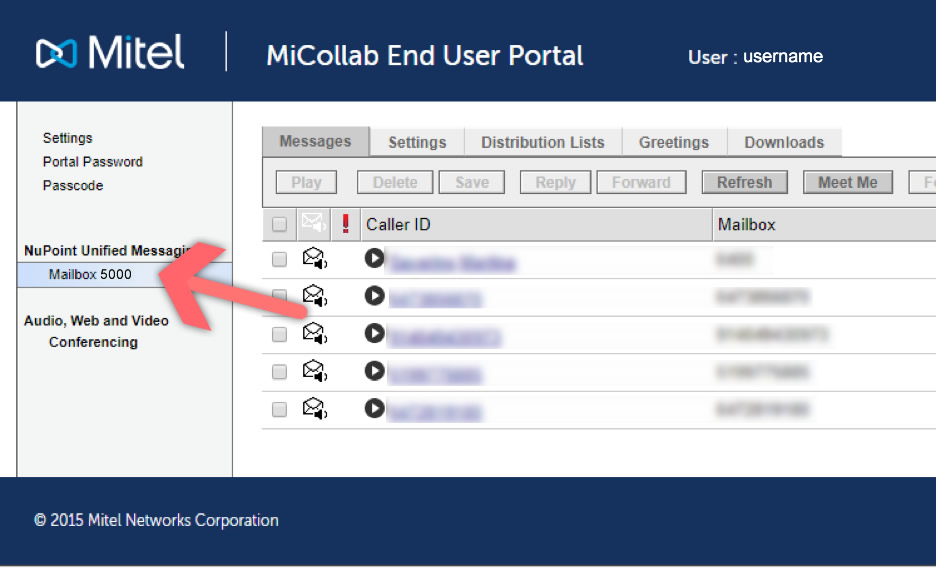This screenshot has height=586, width=936.
Task: Click the Reply button
Action: coord(555,182)
